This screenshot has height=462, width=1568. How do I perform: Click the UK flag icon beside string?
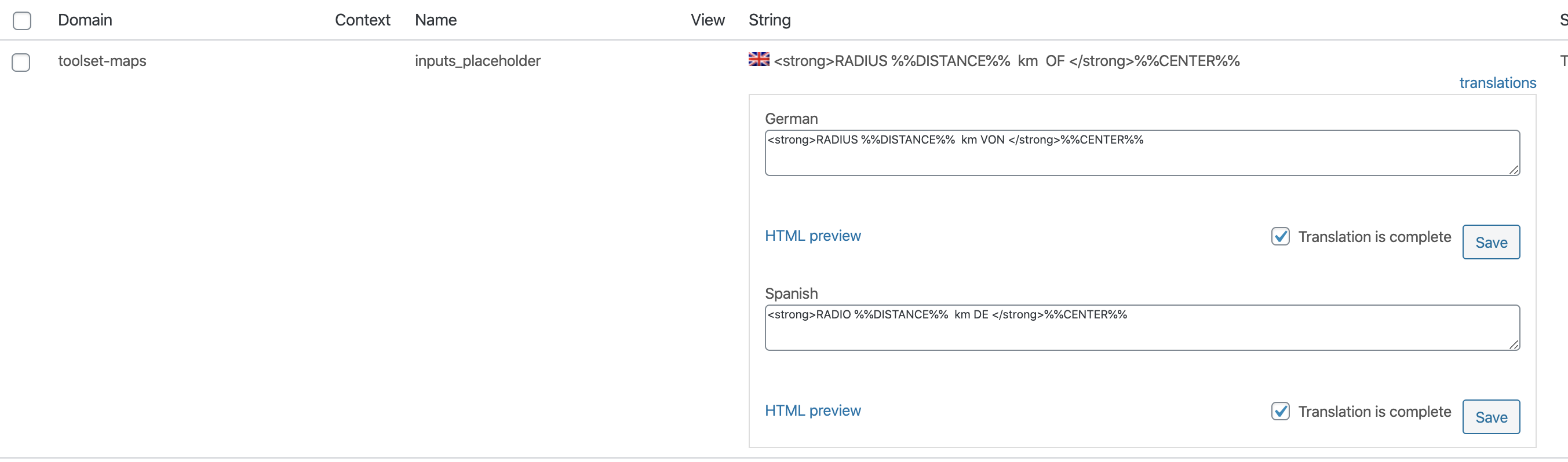pyautogui.click(x=759, y=59)
